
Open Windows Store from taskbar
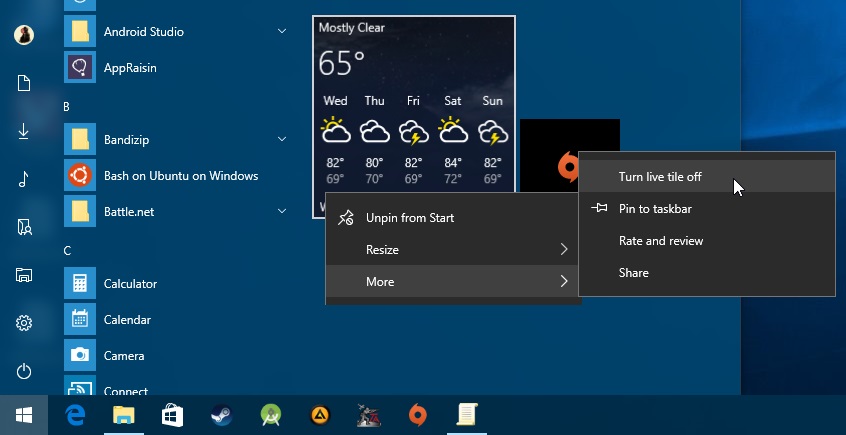coord(172,416)
